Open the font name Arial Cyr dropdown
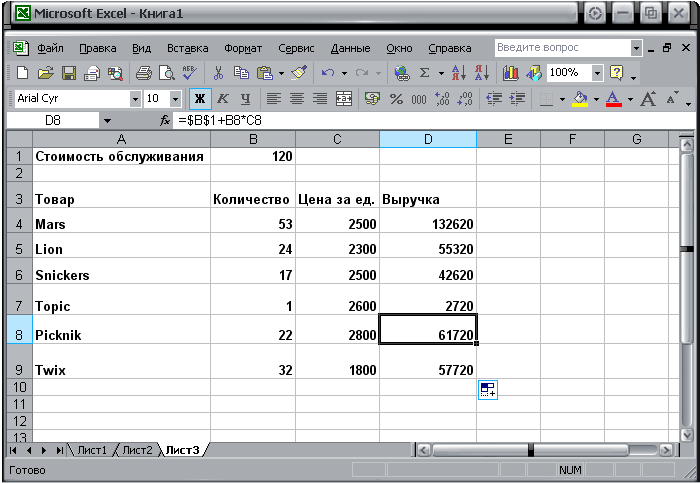This screenshot has width=700, height=483. click(135, 99)
